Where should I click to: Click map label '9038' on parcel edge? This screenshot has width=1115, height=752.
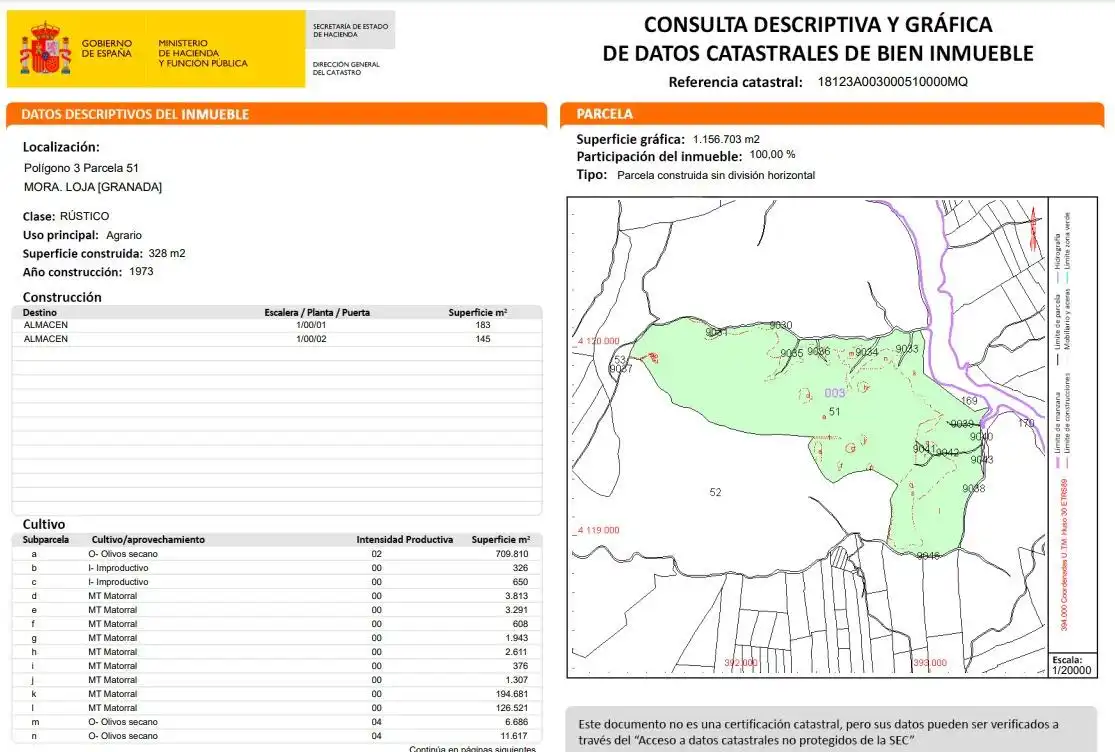click(x=973, y=488)
